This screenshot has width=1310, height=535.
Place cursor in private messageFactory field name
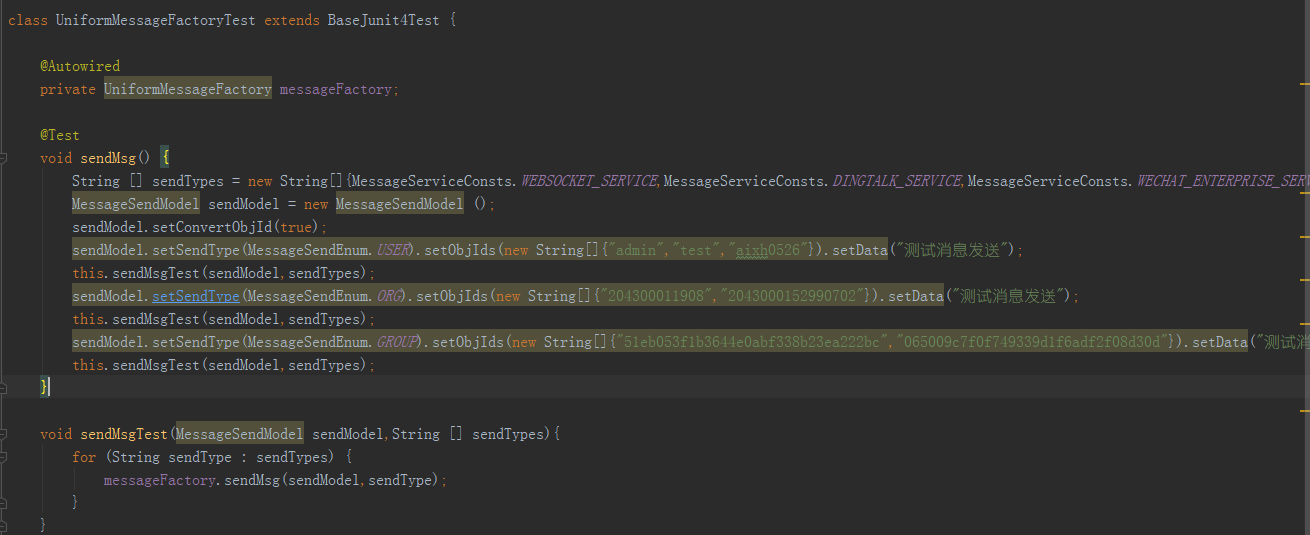click(335, 89)
